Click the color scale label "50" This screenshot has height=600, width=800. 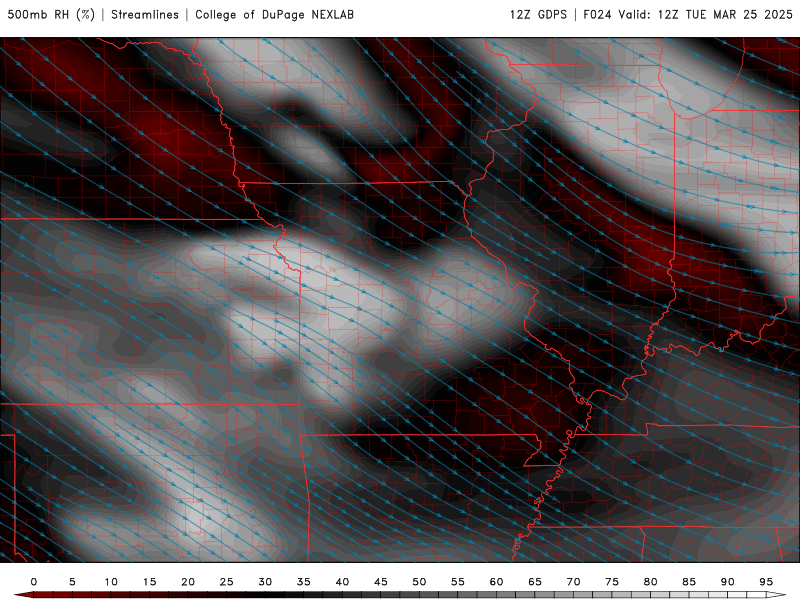[419, 582]
